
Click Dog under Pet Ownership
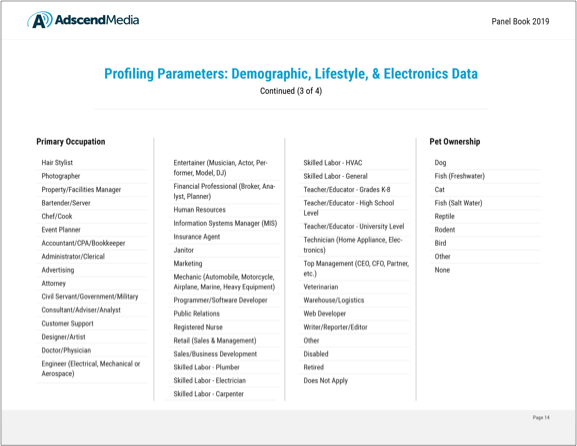coord(440,163)
